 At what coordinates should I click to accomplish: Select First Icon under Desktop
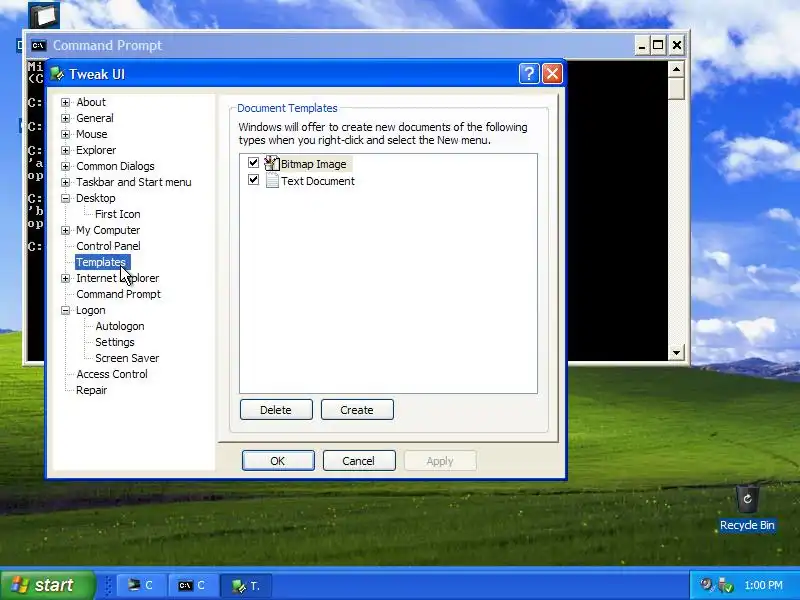click(x=117, y=214)
